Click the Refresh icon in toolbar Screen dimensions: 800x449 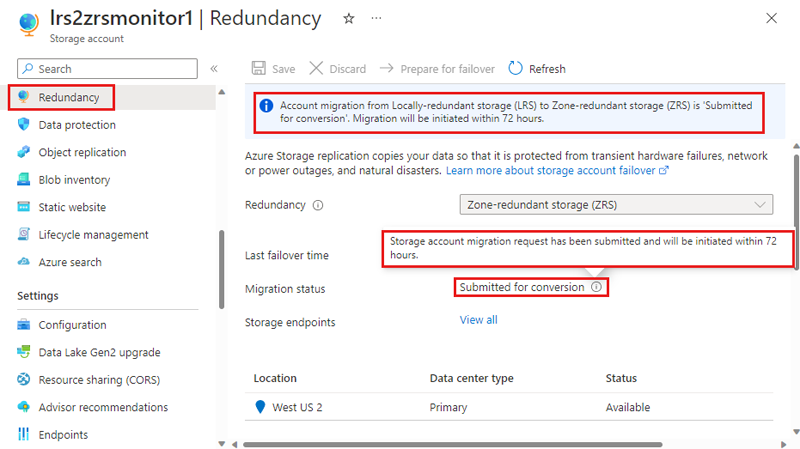click(x=515, y=68)
